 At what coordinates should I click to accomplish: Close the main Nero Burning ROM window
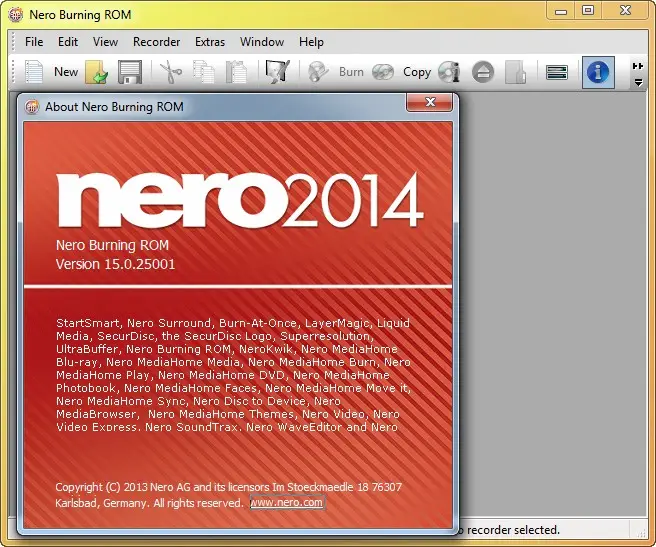(625, 11)
